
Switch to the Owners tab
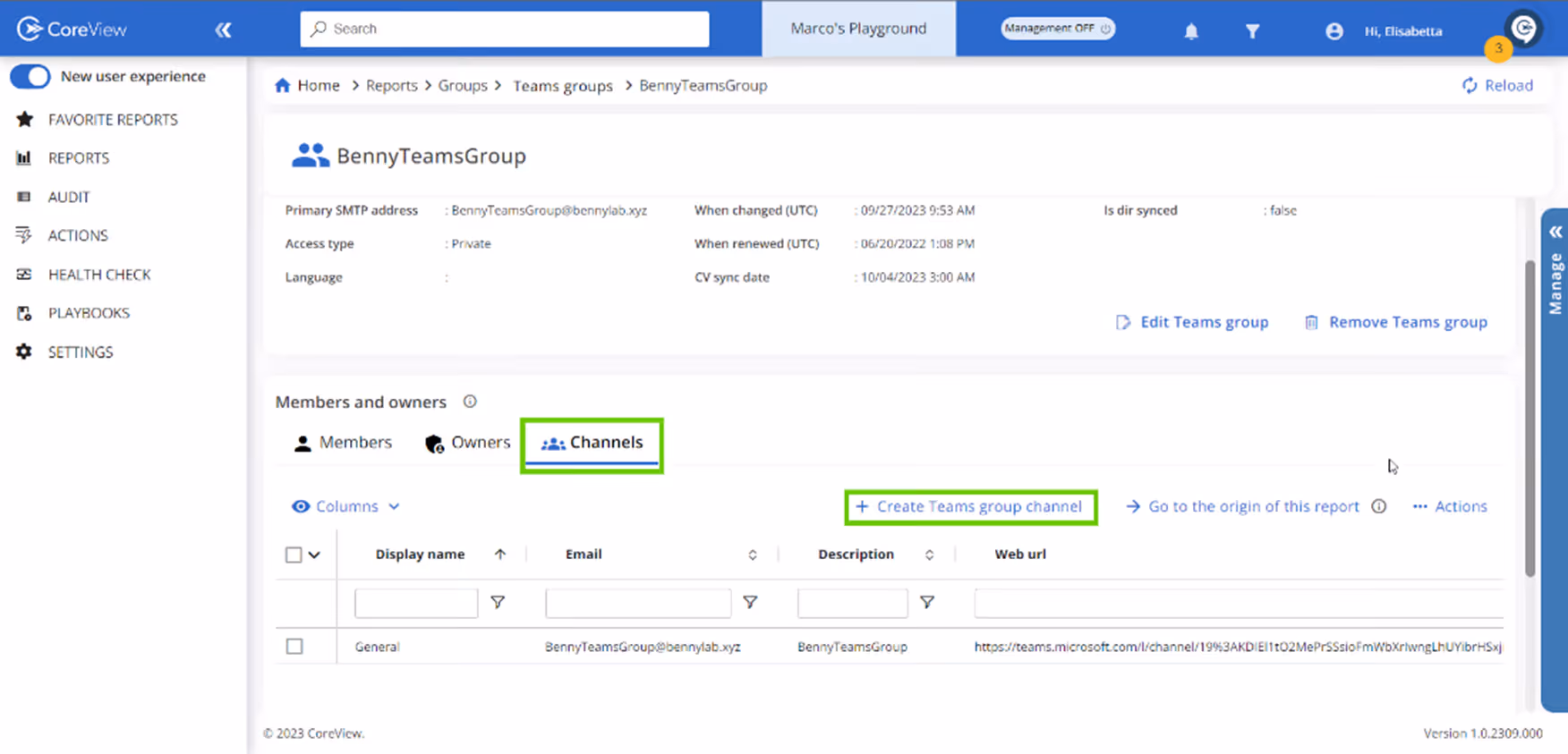[x=467, y=443]
